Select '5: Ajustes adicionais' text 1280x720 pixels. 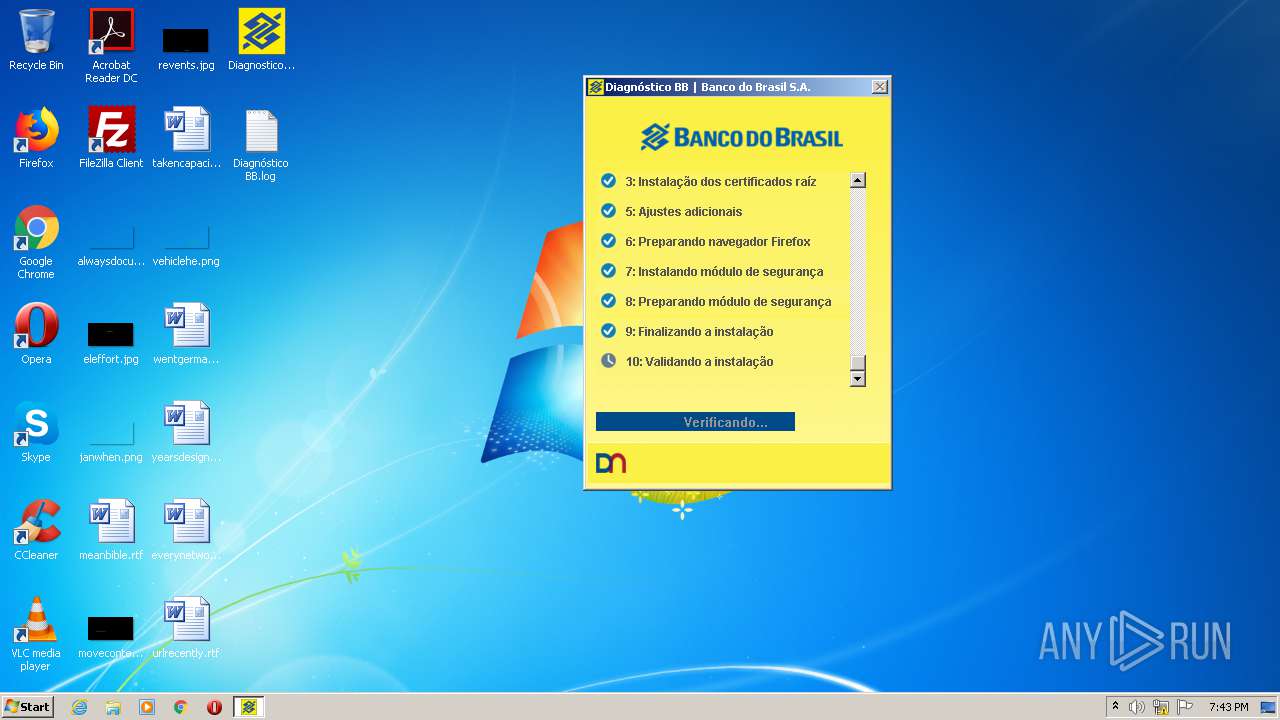(684, 212)
